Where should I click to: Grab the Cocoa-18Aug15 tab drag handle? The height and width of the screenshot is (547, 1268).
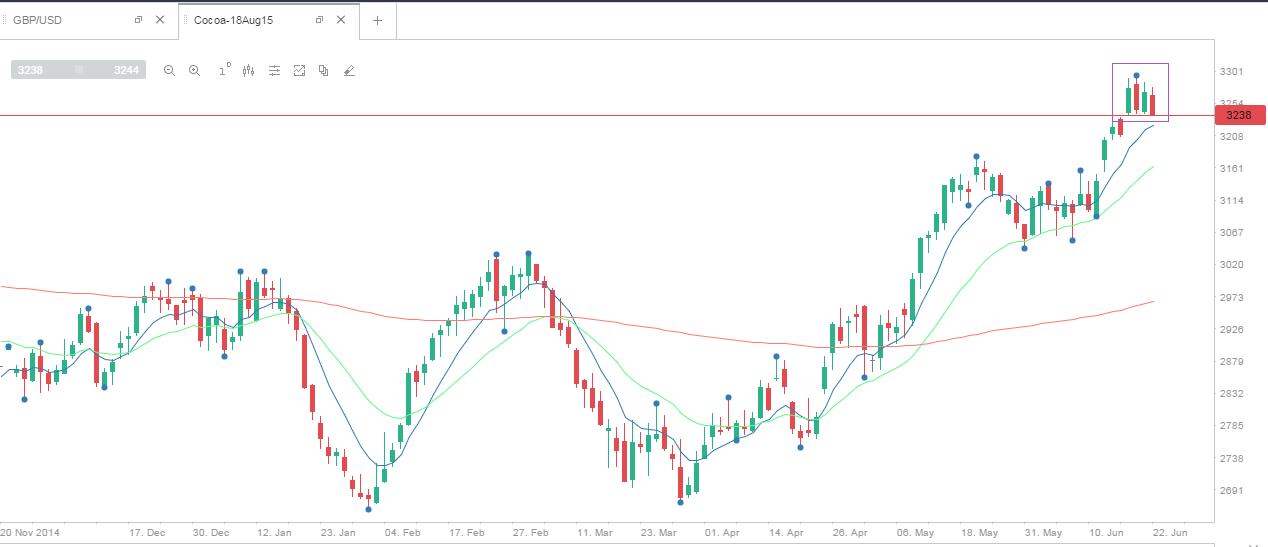tap(186, 20)
